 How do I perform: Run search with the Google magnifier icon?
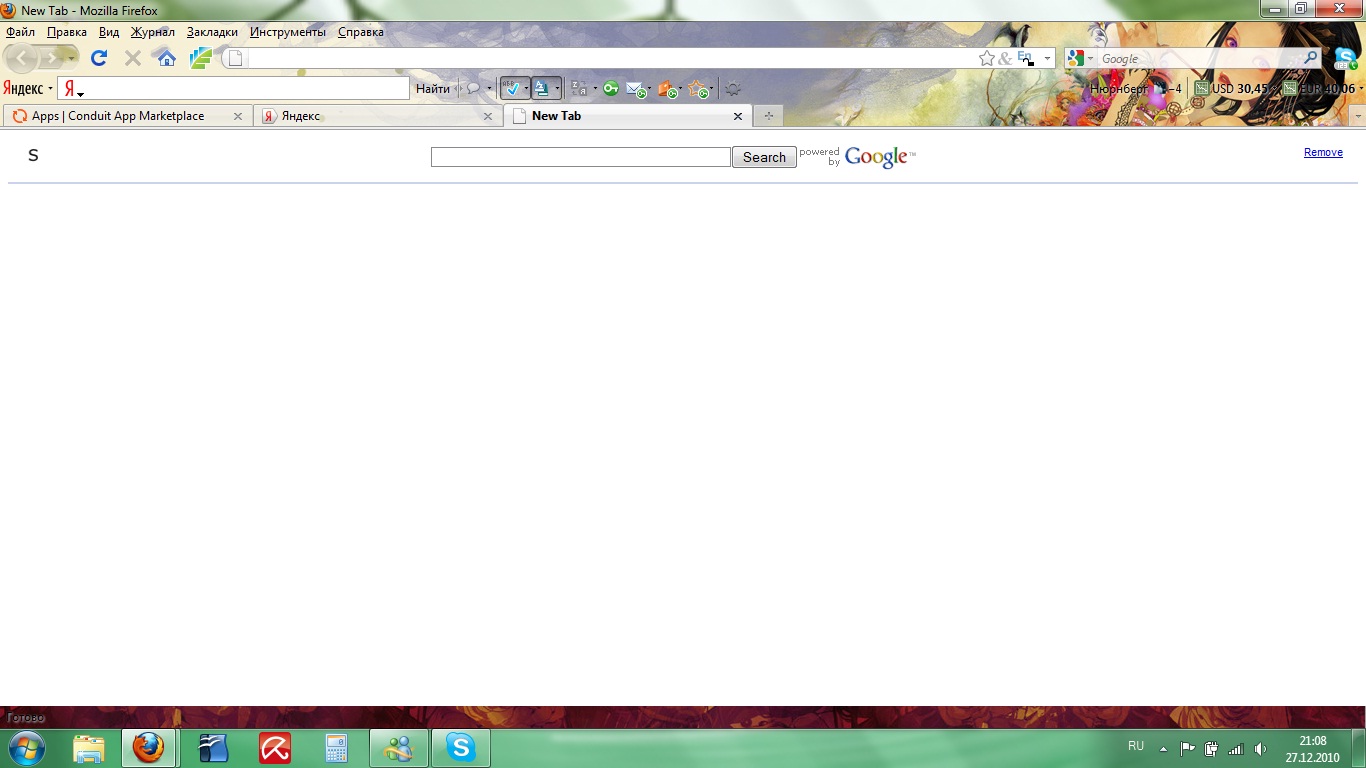1311,58
